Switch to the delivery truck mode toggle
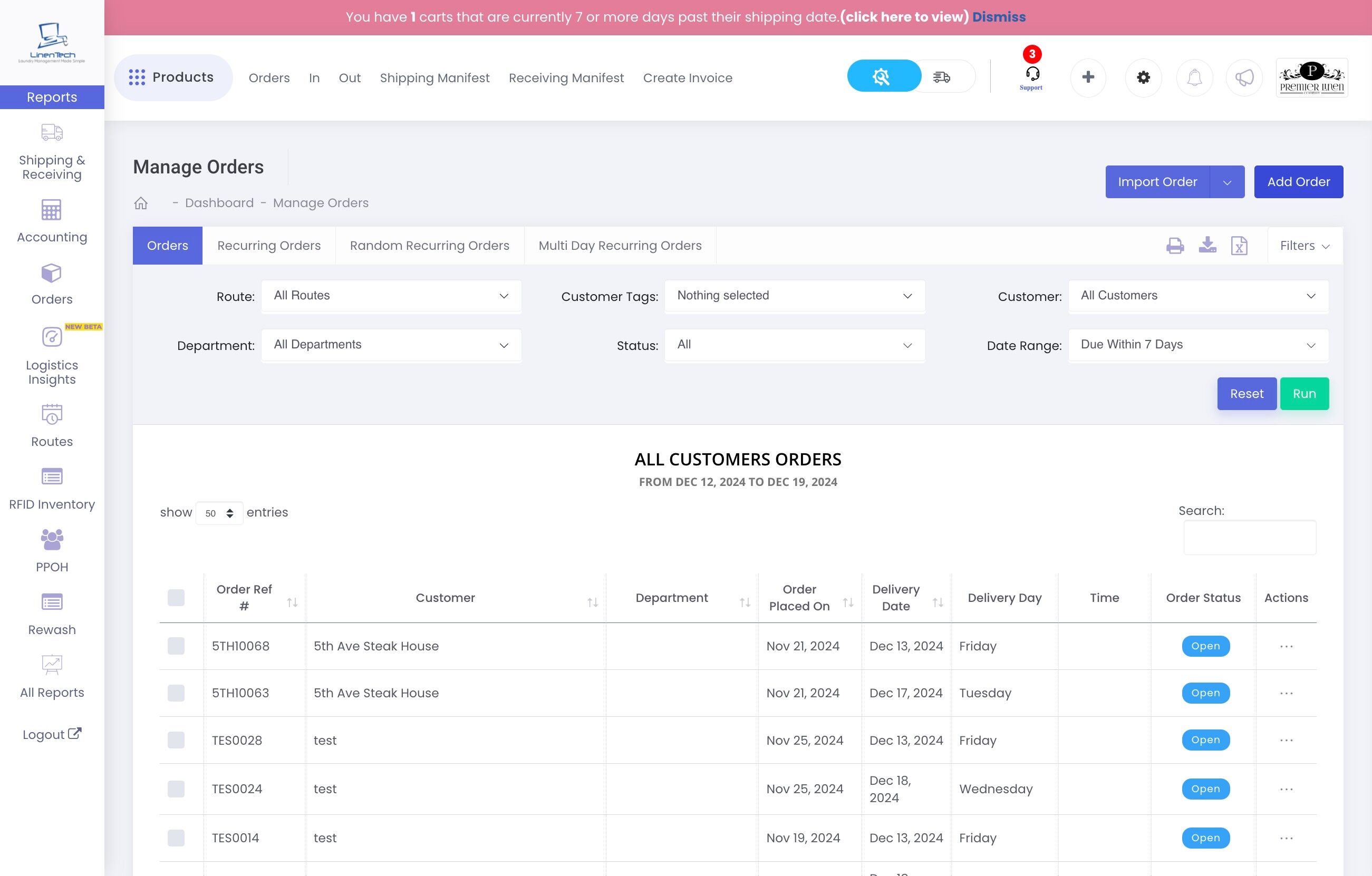Image resolution: width=1372 pixels, height=876 pixels. pos(942,76)
